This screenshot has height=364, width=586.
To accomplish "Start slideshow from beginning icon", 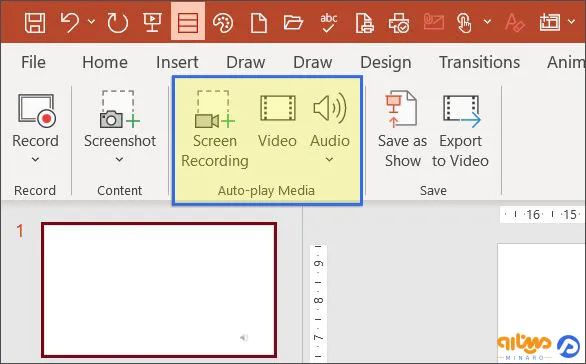I will [x=152, y=22].
